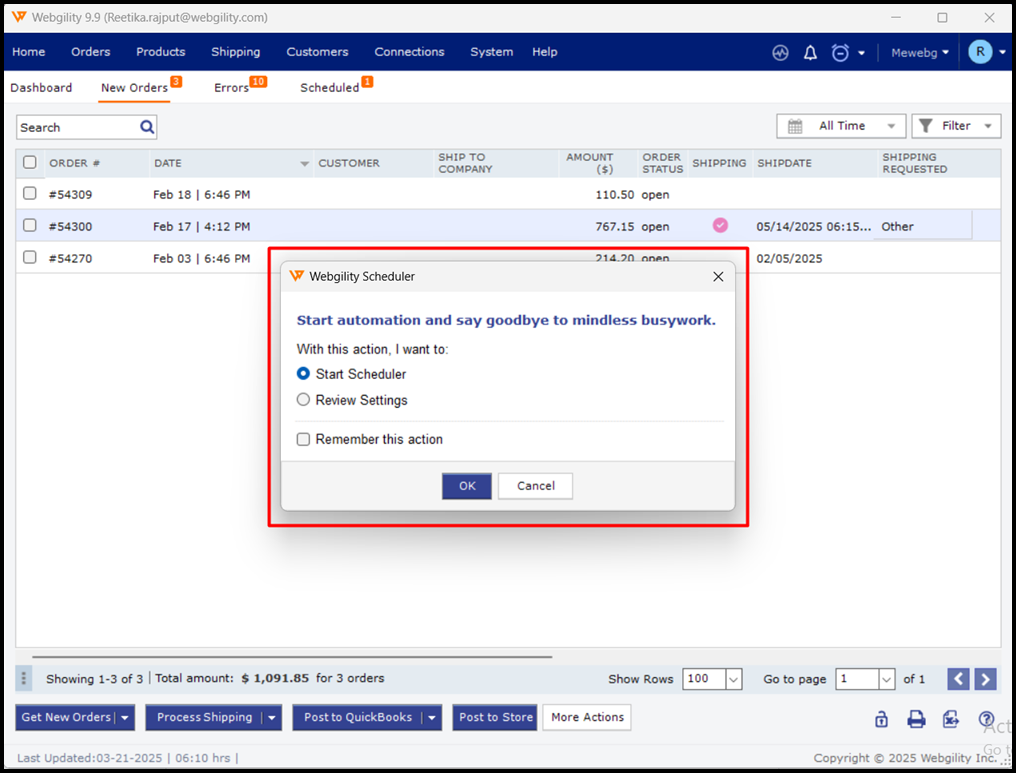This screenshot has height=773, width=1016.
Task: Run a search with the magnifier icon
Action: 146,127
